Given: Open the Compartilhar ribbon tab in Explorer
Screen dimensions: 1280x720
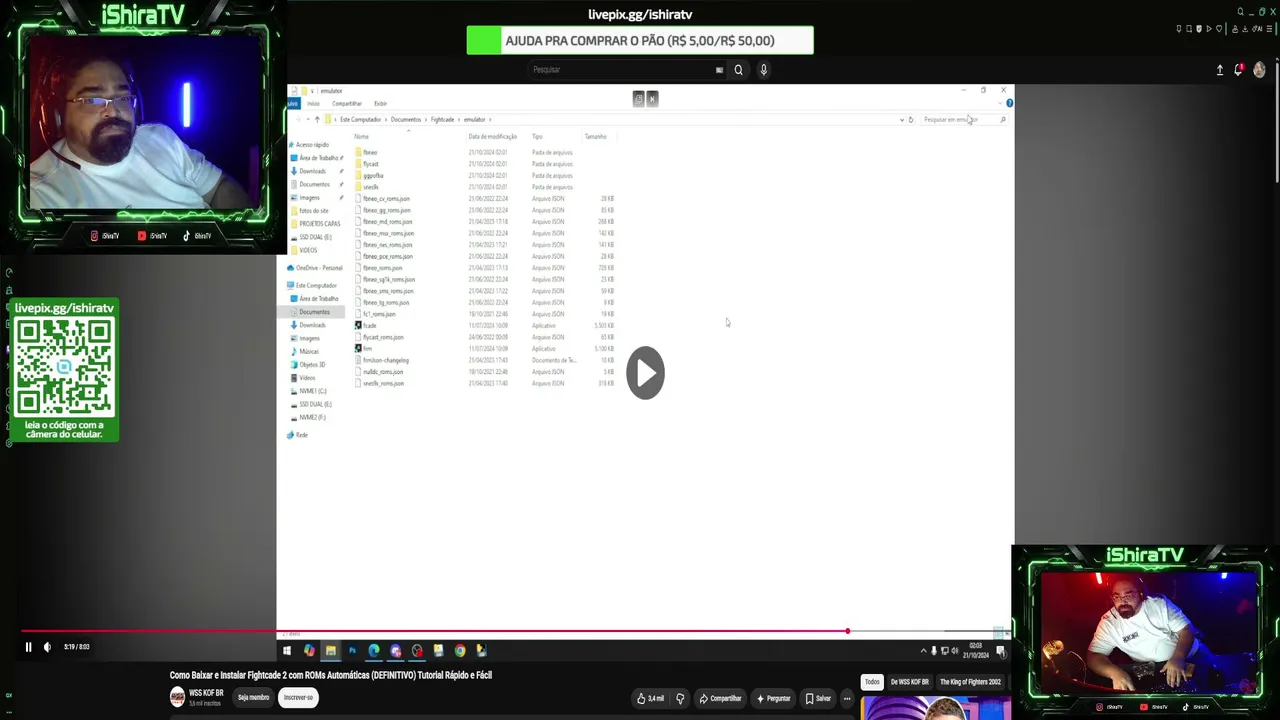Looking at the screenshot, I should 346,104.
